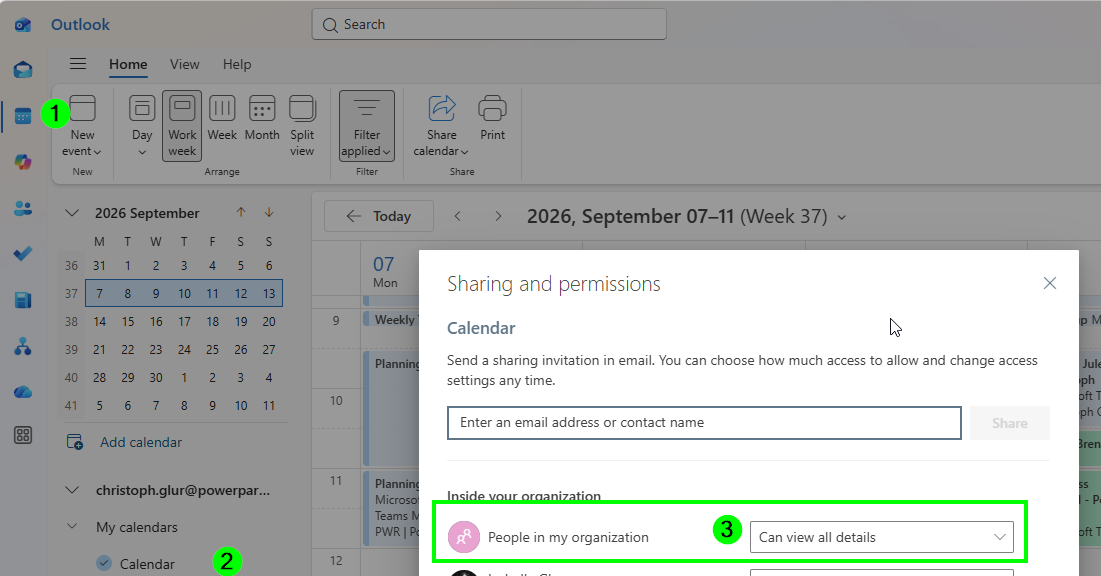Open the date range dropdown next to Week 37

[x=842, y=218]
